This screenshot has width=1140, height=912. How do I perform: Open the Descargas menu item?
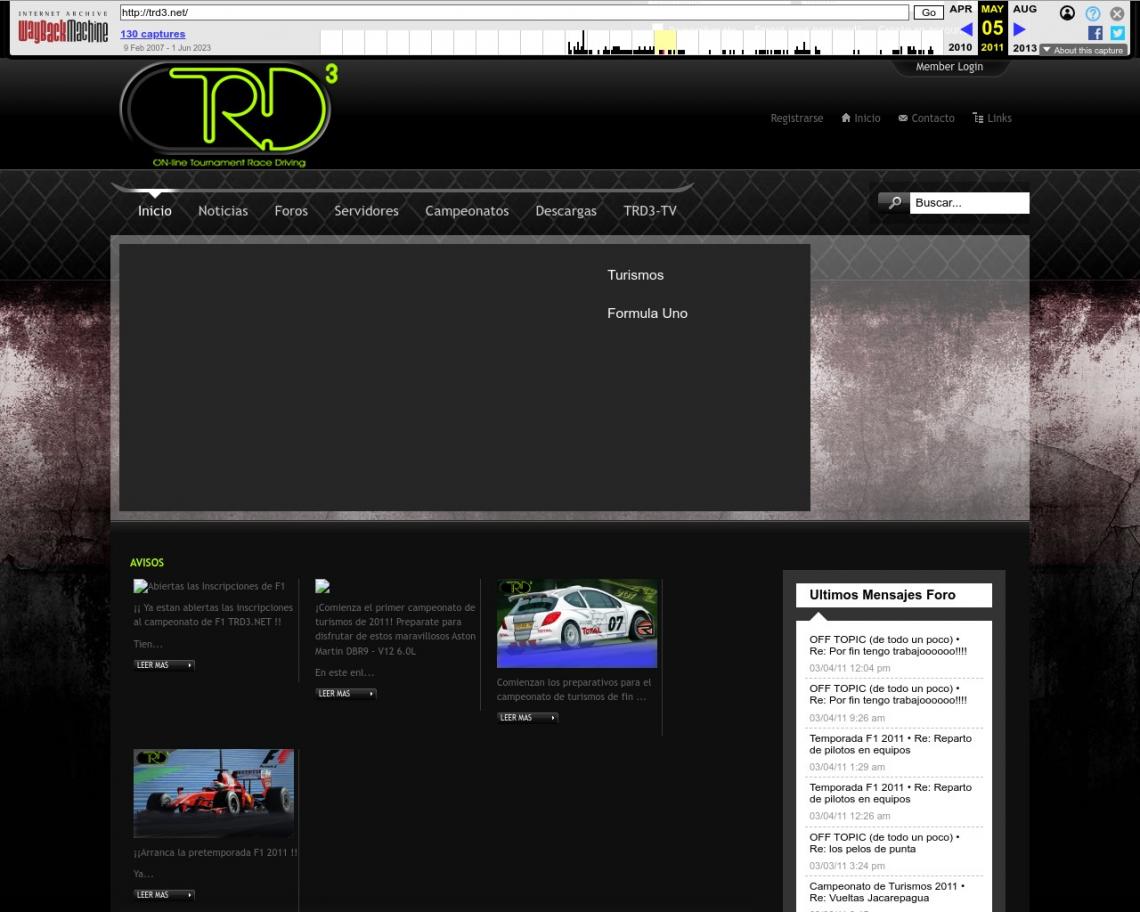(x=566, y=211)
